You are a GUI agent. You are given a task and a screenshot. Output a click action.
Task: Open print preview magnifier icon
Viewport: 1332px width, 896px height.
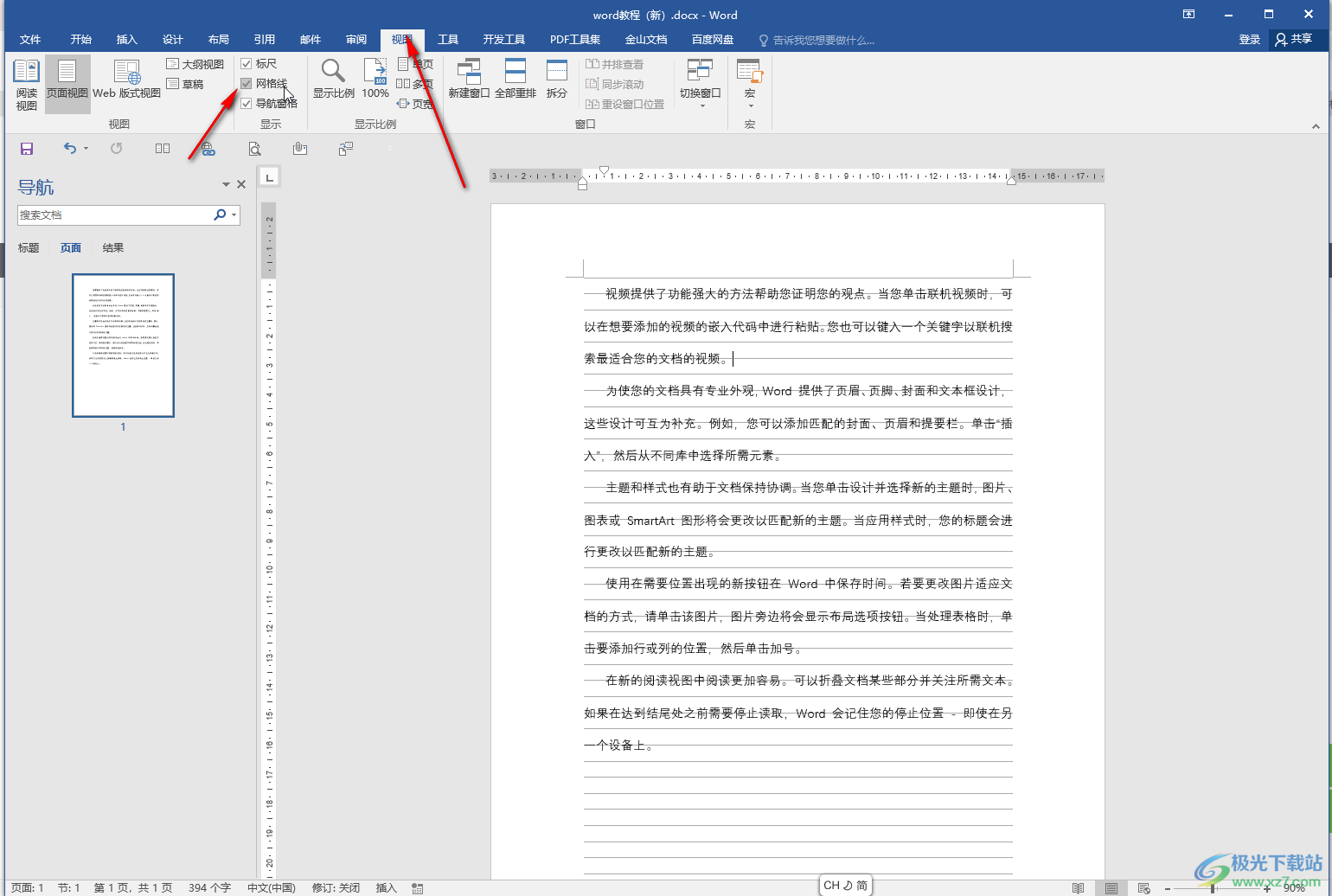click(x=254, y=149)
